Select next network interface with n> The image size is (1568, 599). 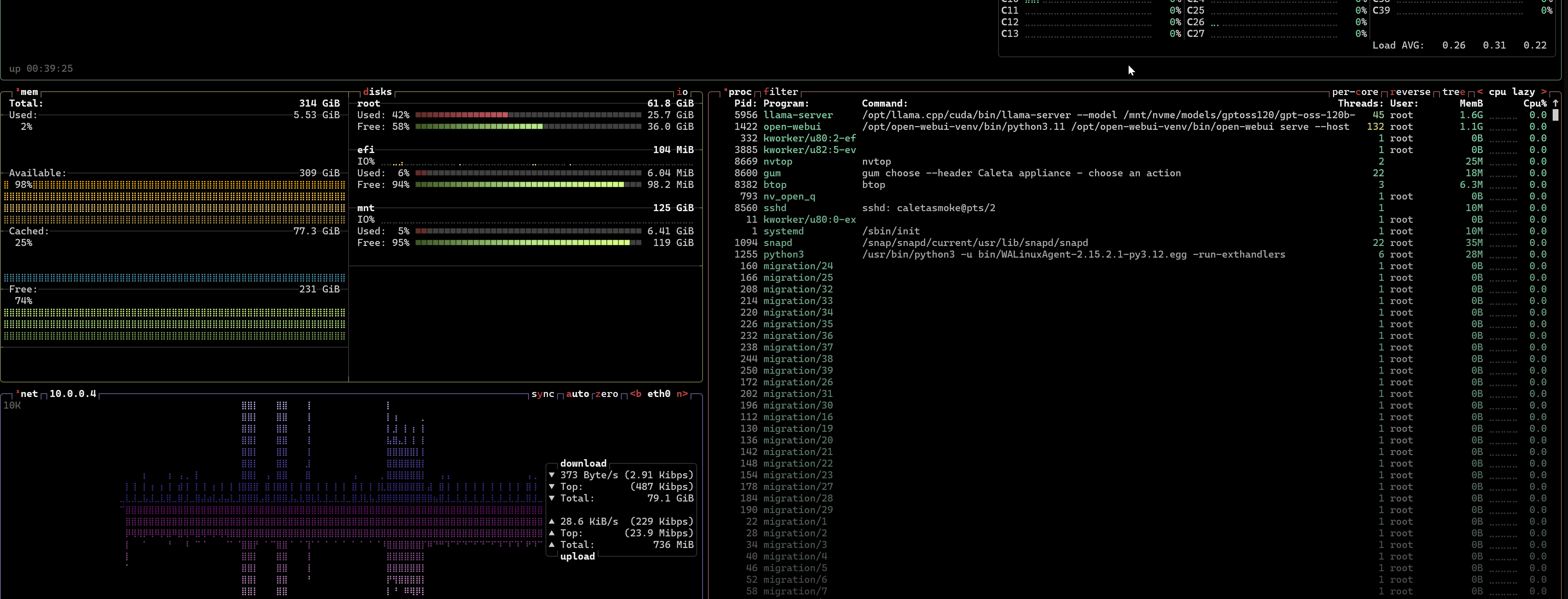pos(682,394)
